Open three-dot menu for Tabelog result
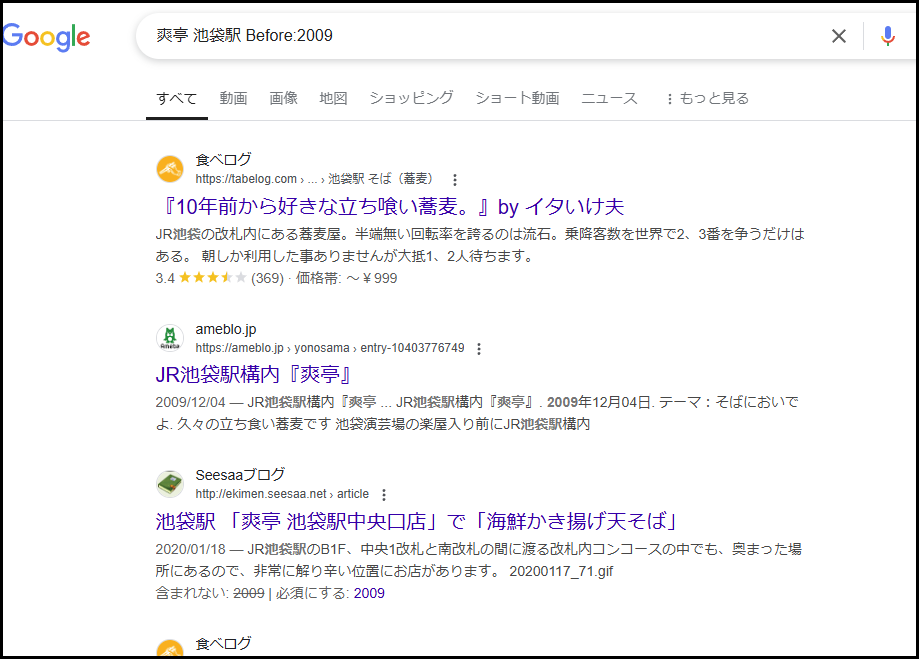 455,180
